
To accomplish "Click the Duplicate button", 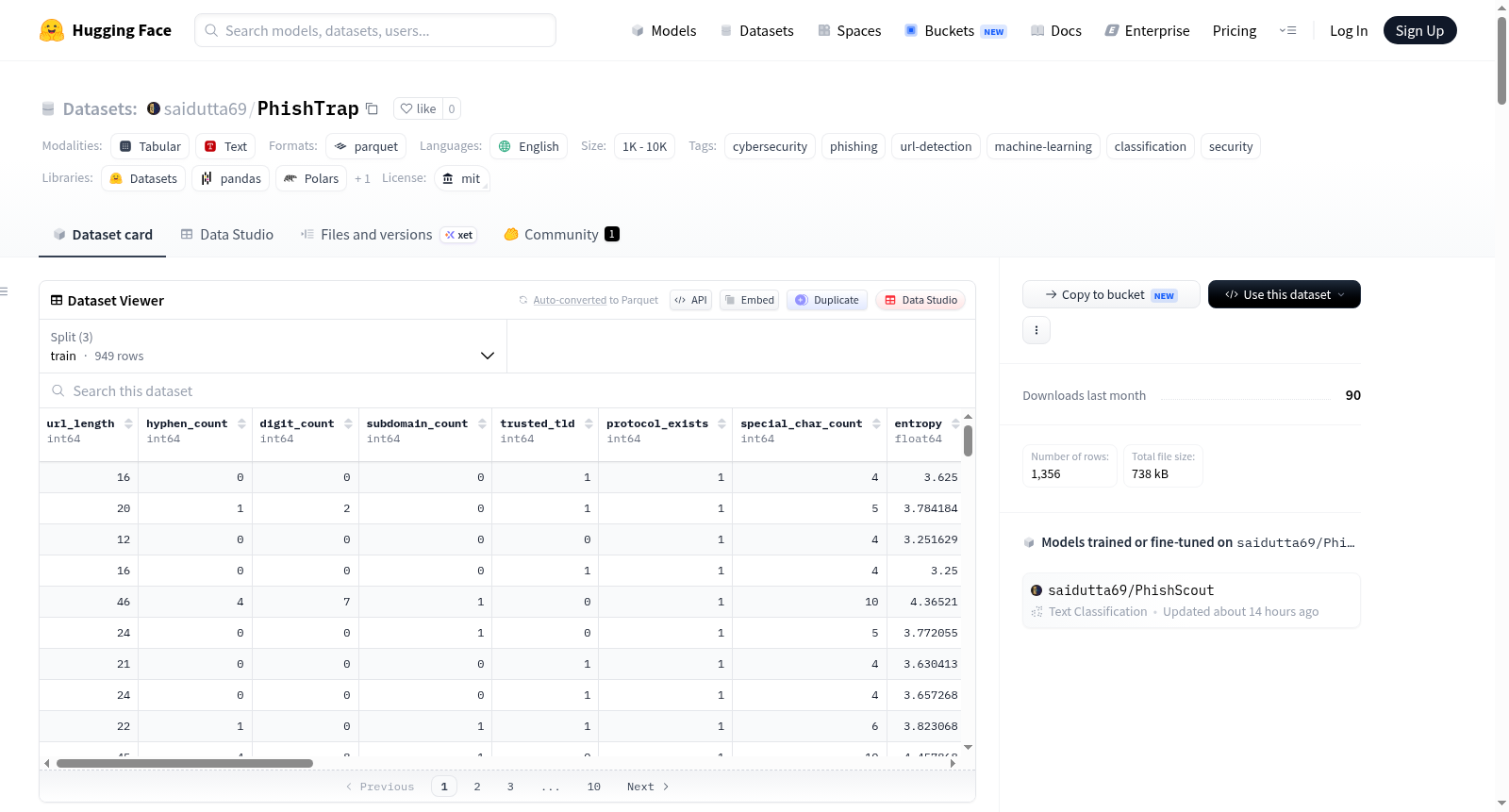I will pos(827,300).
